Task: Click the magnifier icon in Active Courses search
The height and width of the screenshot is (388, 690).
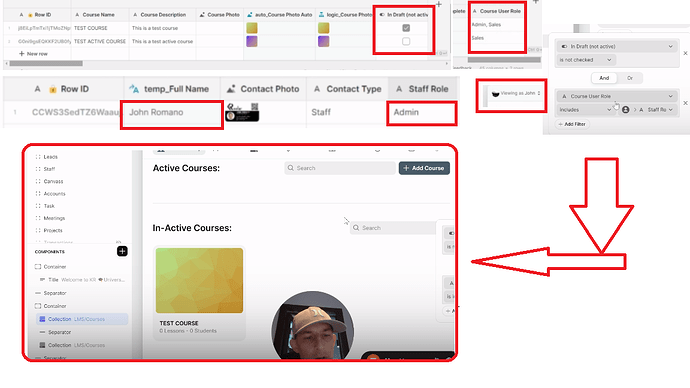Action: pos(290,168)
